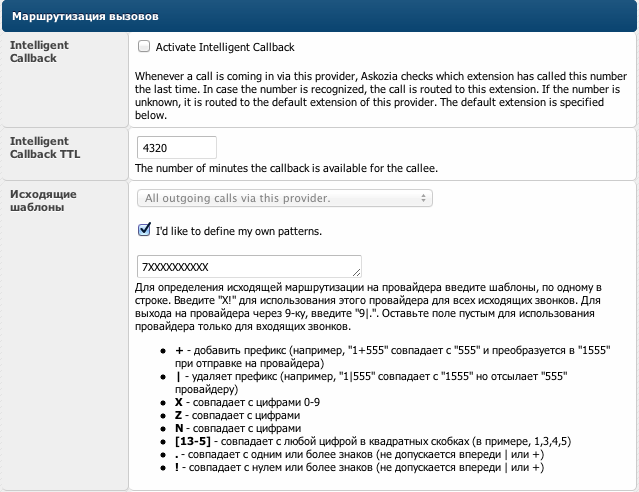Click the bold "Z" pattern hint

179,412
